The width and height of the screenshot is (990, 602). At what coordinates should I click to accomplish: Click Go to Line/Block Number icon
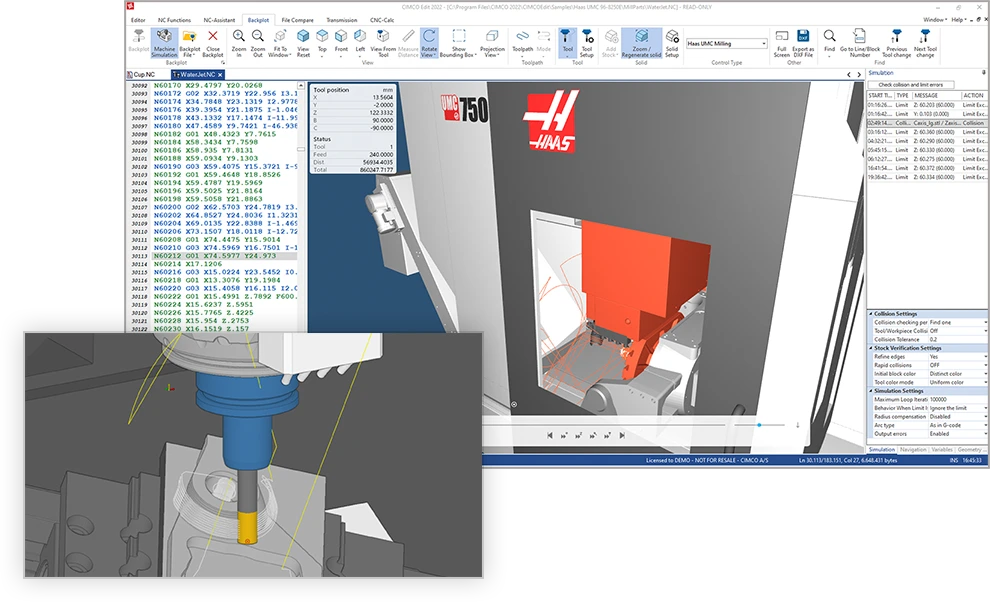tap(859, 42)
